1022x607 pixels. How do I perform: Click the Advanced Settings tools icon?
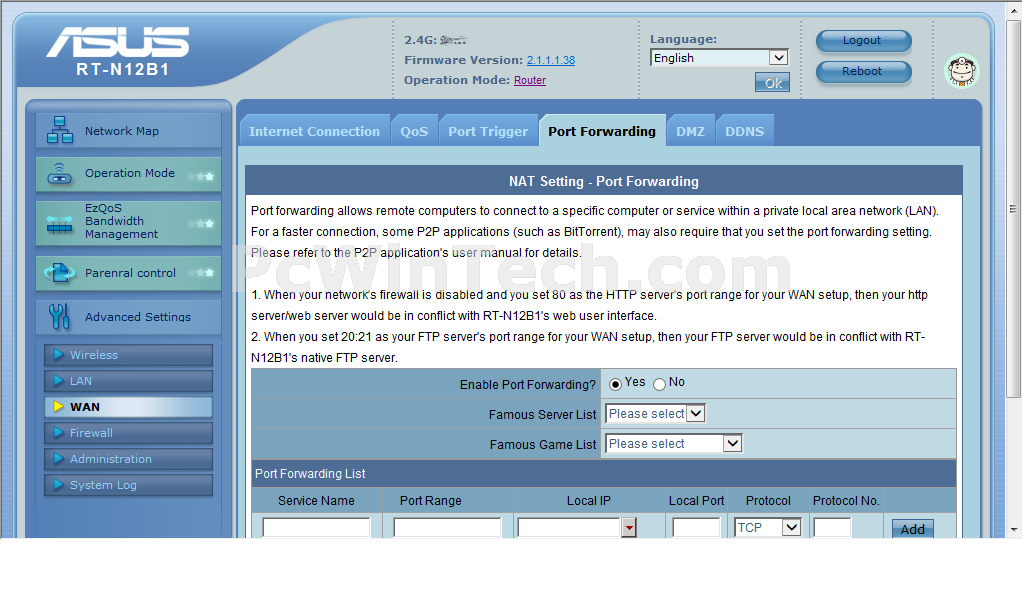[x=59, y=316]
